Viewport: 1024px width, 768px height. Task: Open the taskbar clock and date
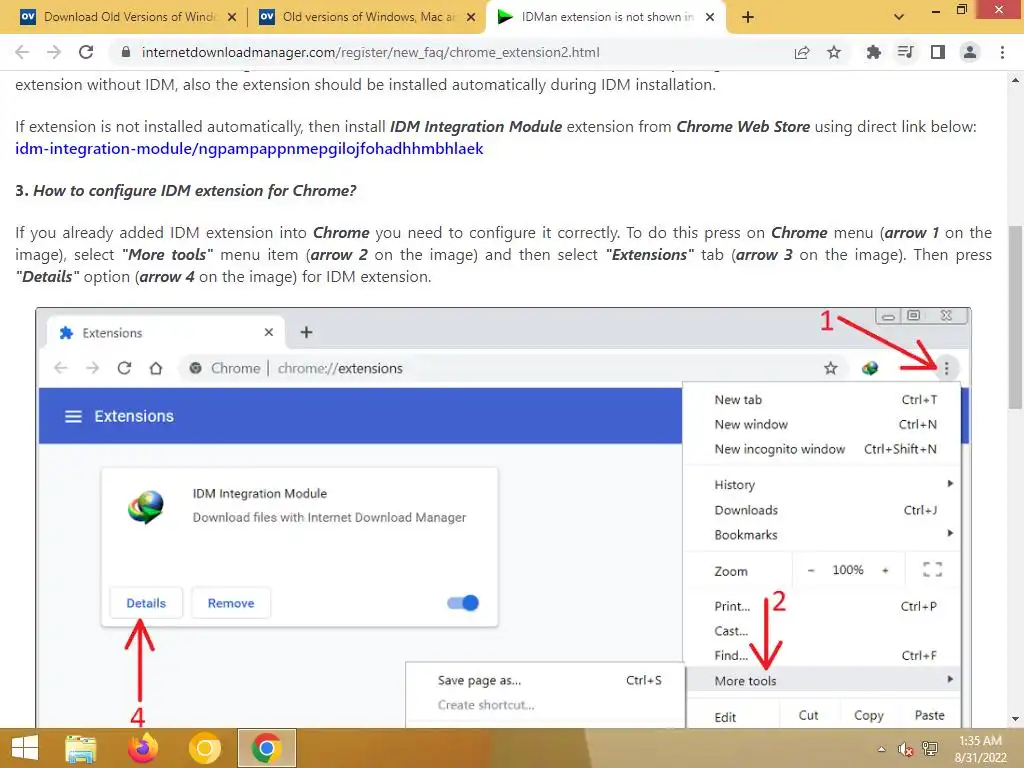coord(980,749)
